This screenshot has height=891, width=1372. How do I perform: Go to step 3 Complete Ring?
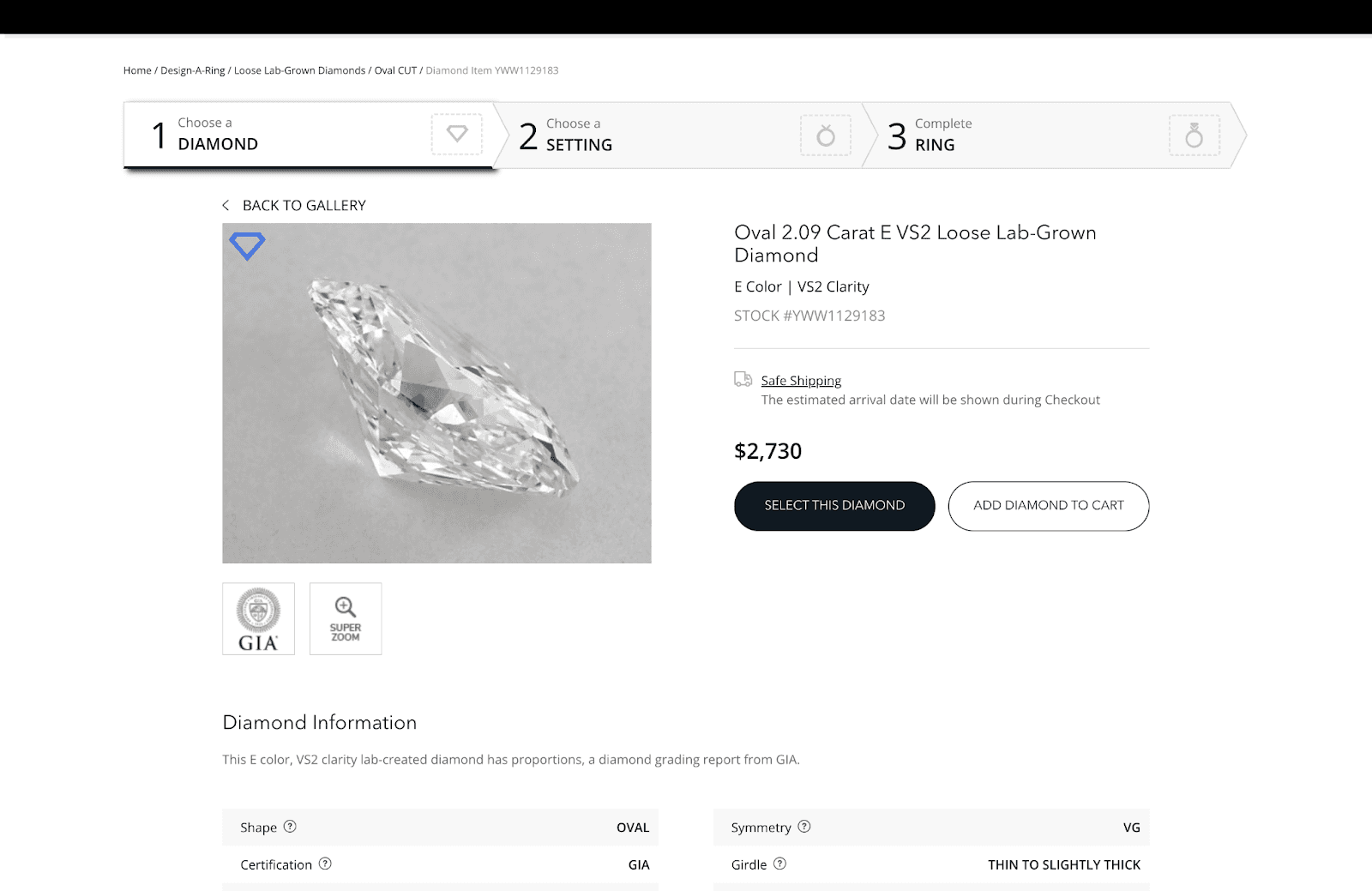tap(942, 135)
